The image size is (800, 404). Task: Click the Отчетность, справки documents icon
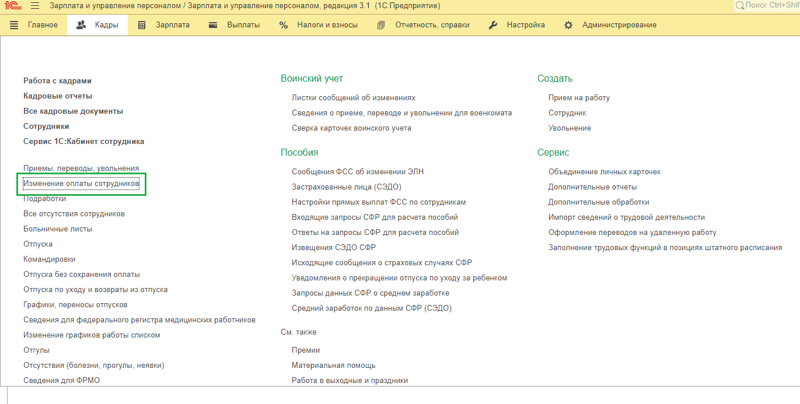click(x=381, y=25)
